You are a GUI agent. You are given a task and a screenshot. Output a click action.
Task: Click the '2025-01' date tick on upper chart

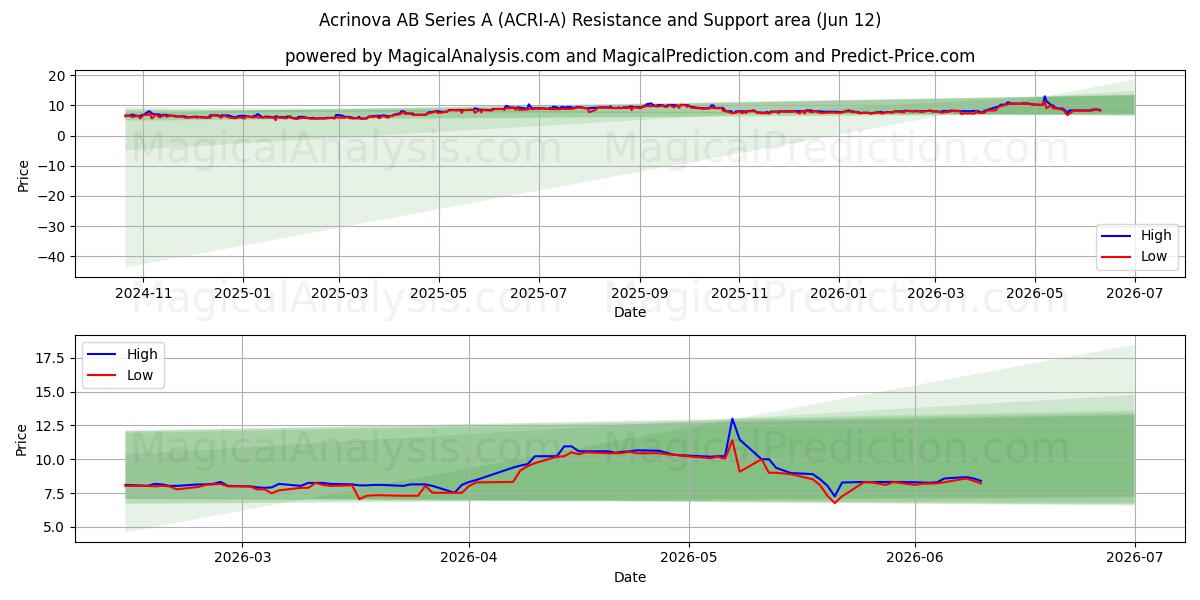click(243, 293)
